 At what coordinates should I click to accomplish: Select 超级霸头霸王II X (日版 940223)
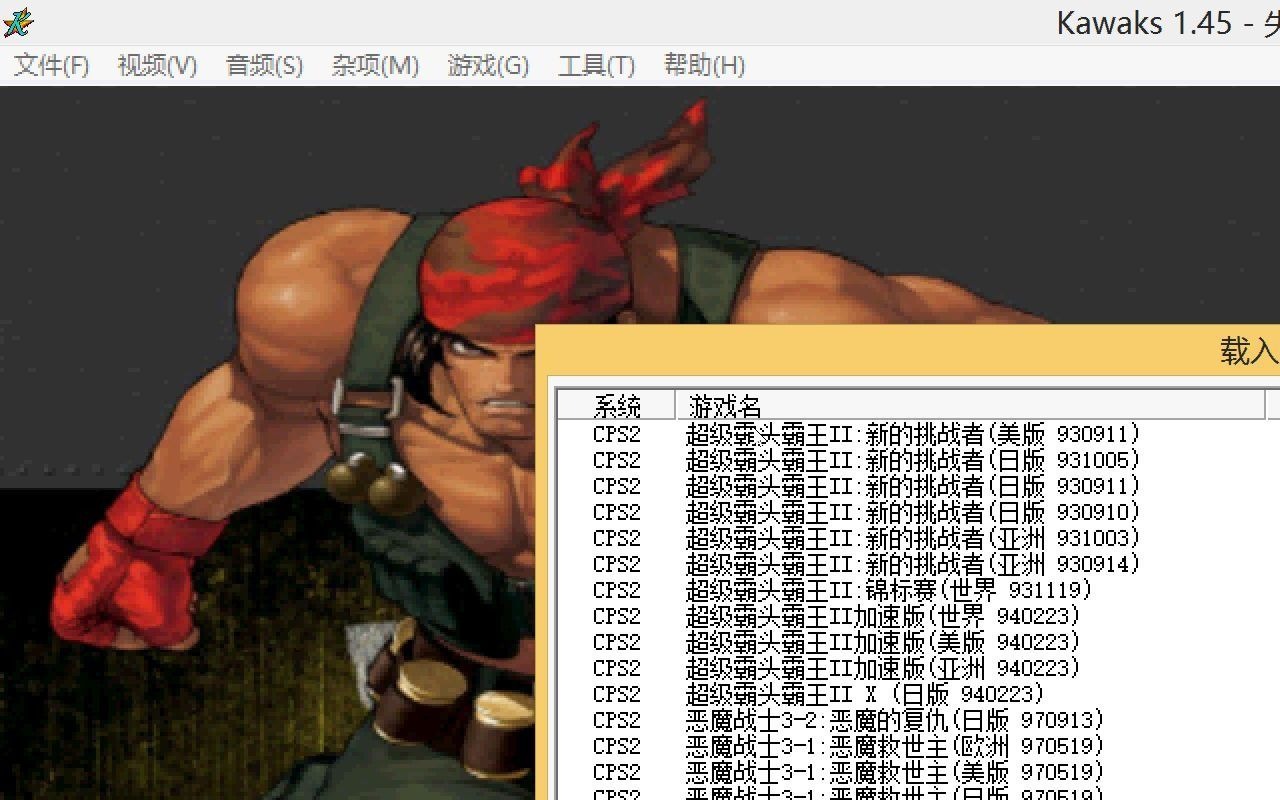866,694
